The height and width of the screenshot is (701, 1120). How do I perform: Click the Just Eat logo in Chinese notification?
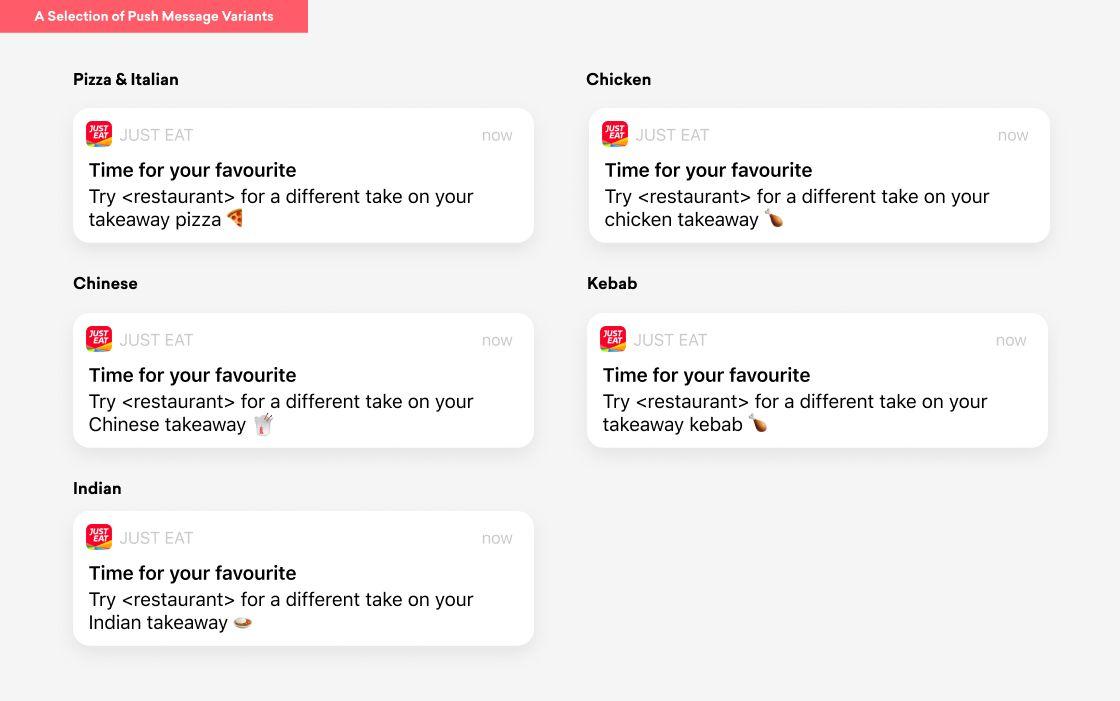point(99,339)
